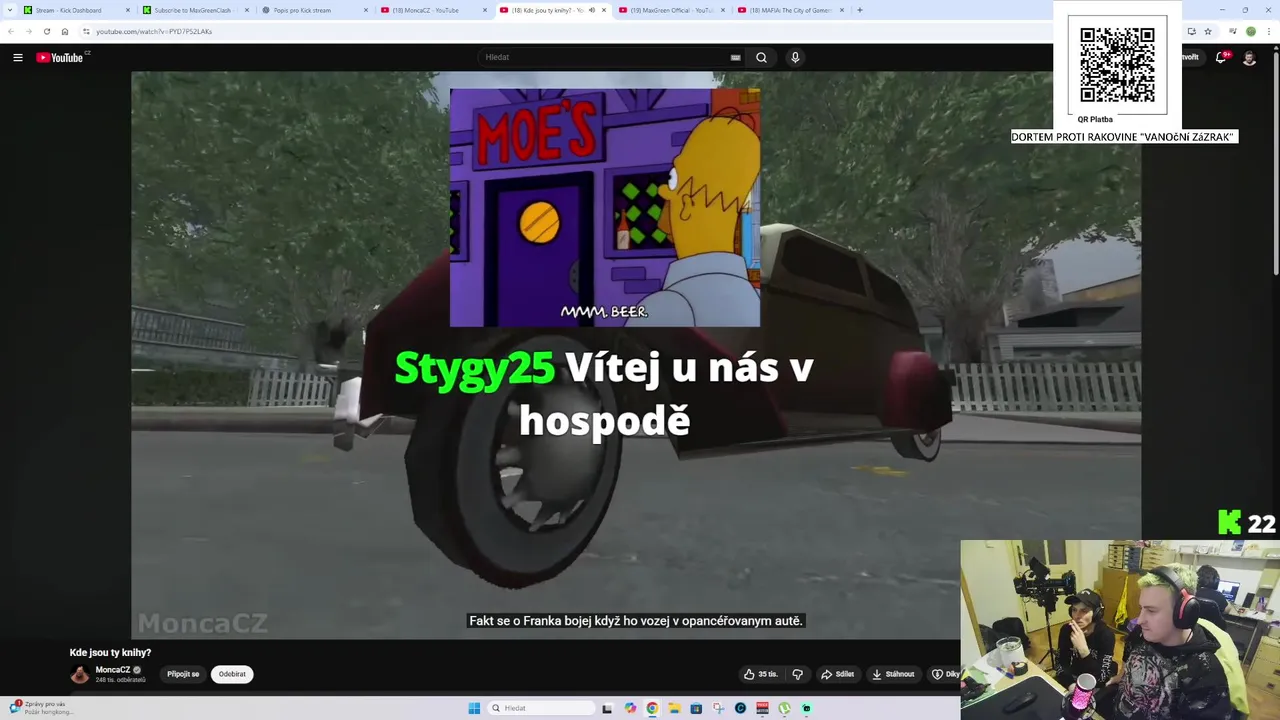Screen dimensions: 1280x720
Task: Open MoncaCZ channel name link
Action: click(x=113, y=670)
